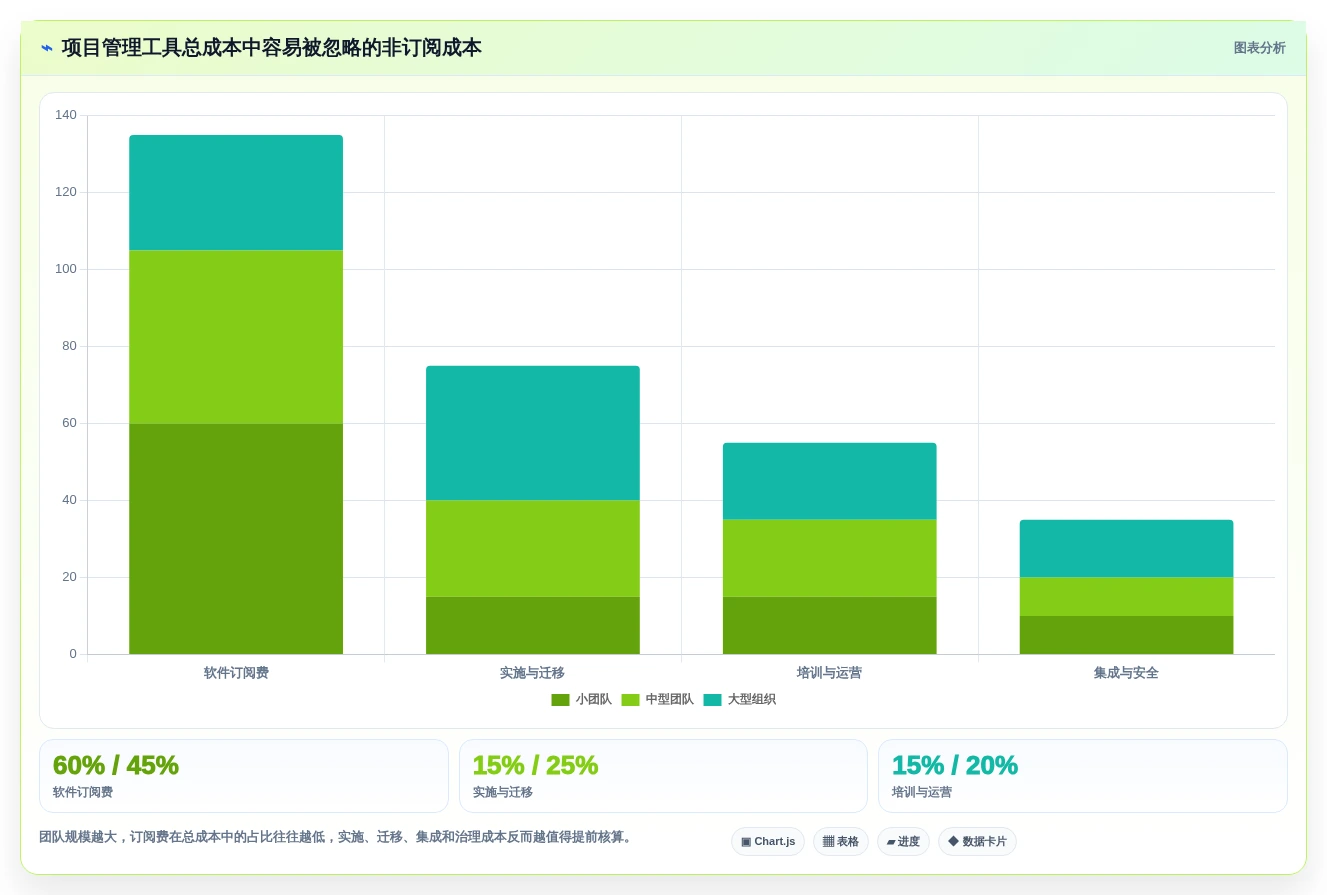The image size is (1327, 895).
Task: Click 集成与安全 bar's teal segment
Action: [x=1127, y=548]
